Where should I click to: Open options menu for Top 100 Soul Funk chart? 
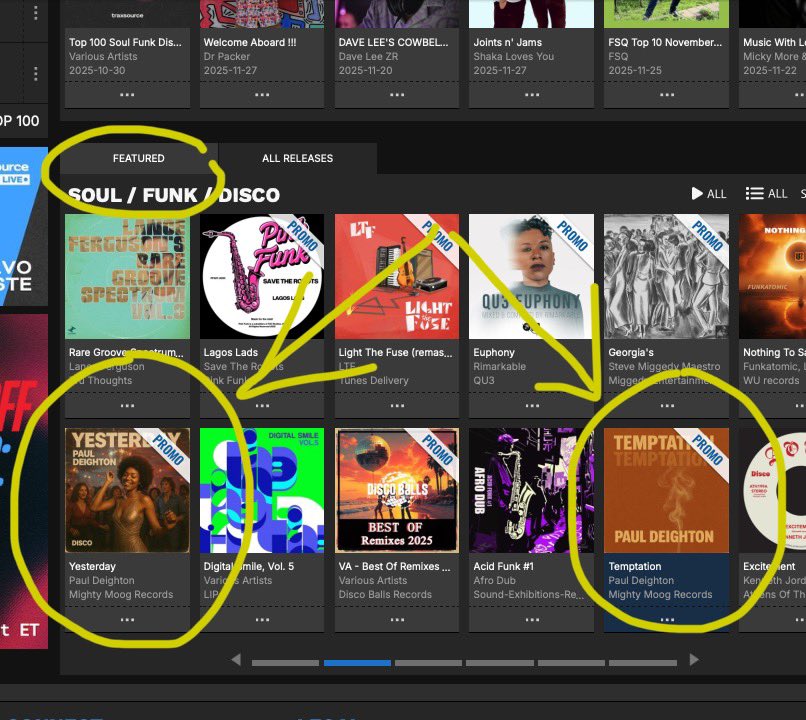(127, 95)
